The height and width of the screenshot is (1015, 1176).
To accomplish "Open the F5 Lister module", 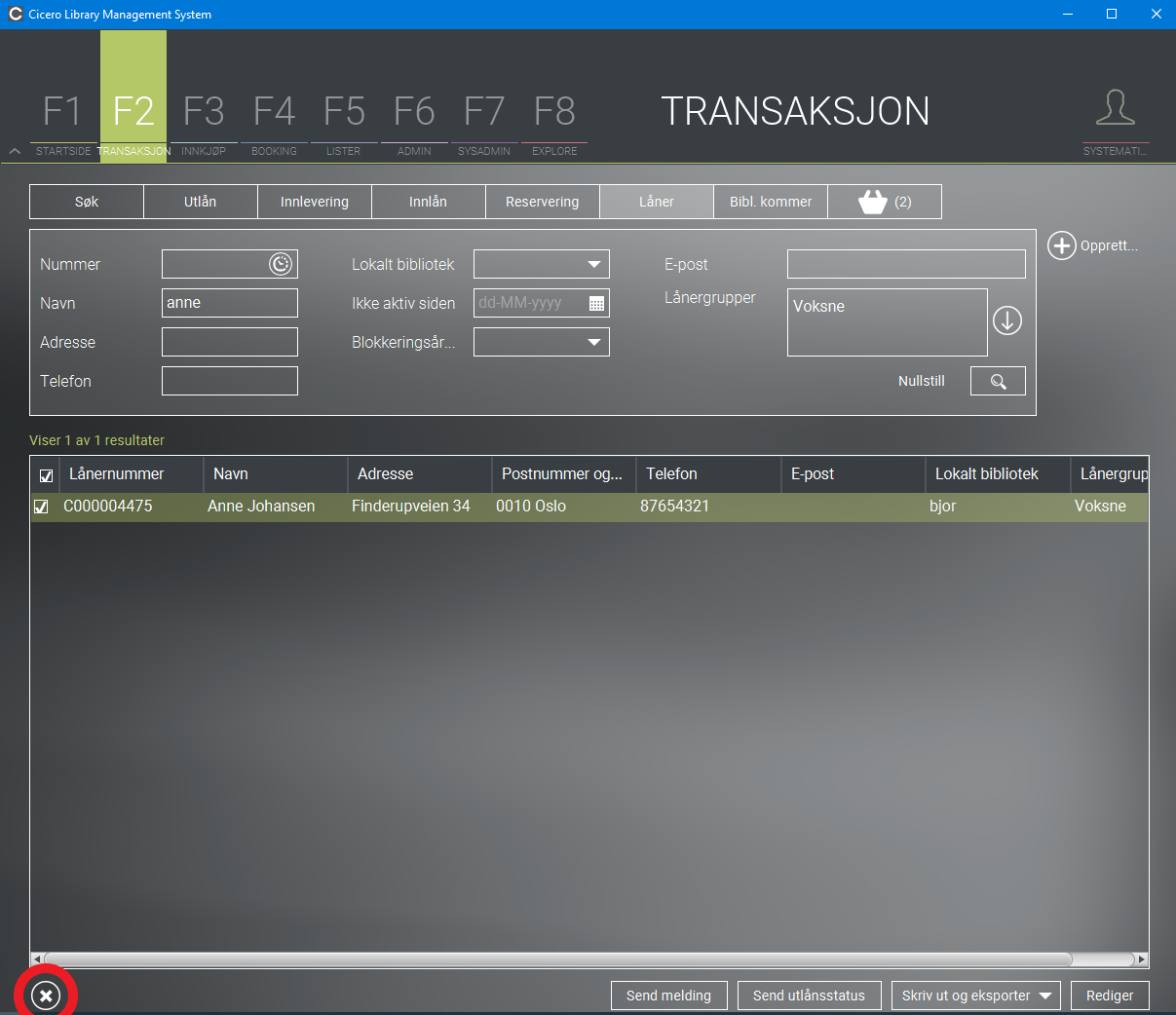I will tap(344, 123).
